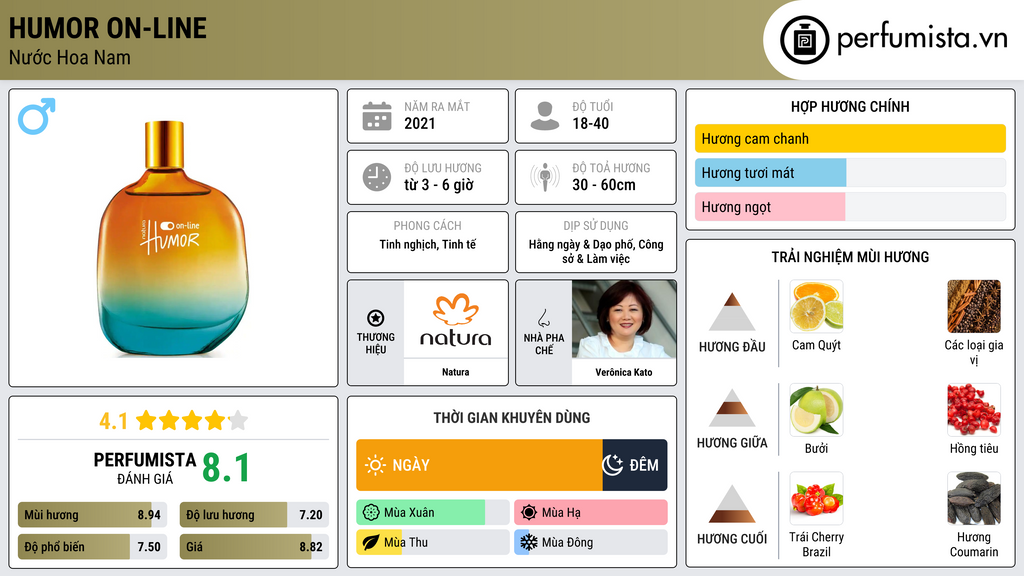Image resolution: width=1024 pixels, height=576 pixels.
Task: Click the Nước Hoa Nam subtitle
Action: [x=70, y=57]
